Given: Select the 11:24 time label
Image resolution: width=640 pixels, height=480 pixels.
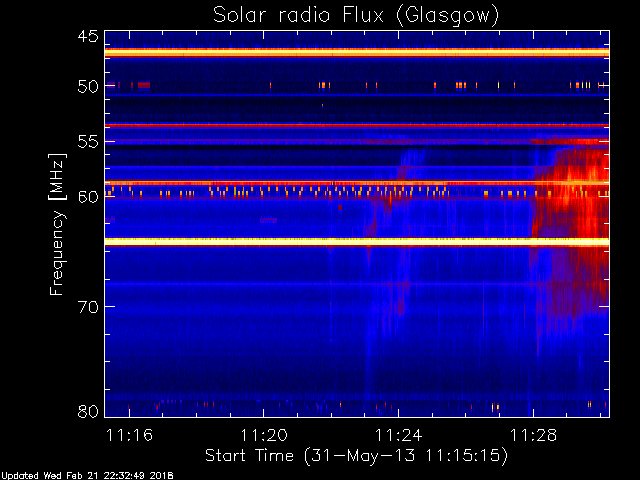Looking at the screenshot, I should coord(398,435).
